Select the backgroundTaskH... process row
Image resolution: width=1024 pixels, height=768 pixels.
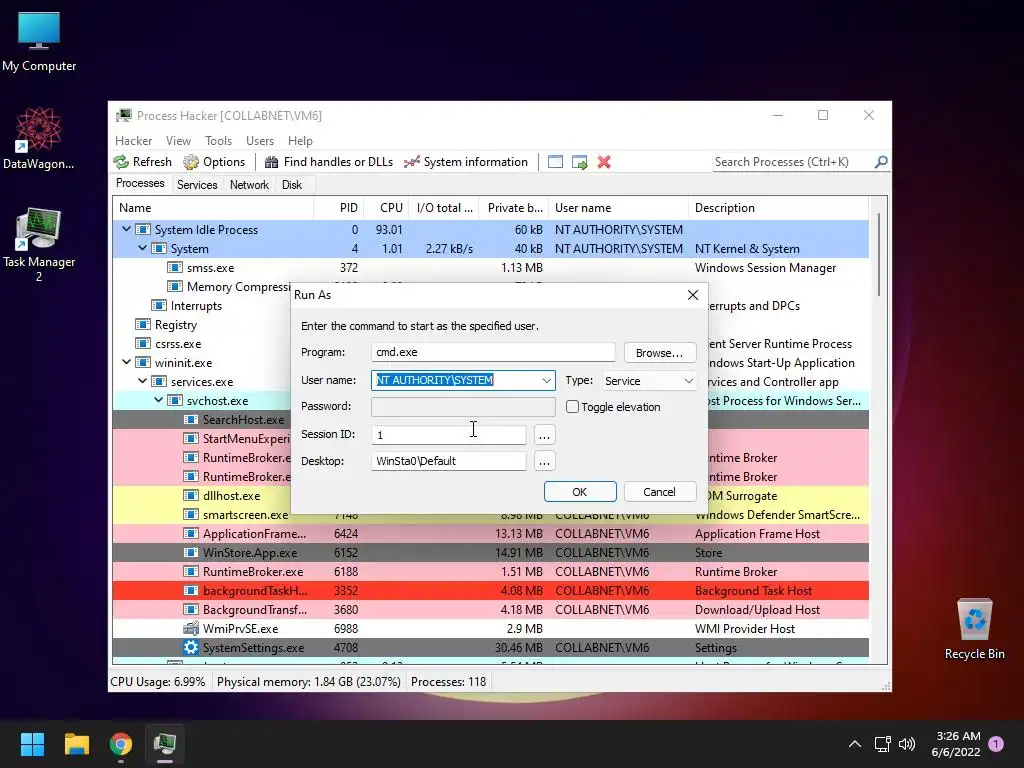pyautogui.click(x=490, y=590)
